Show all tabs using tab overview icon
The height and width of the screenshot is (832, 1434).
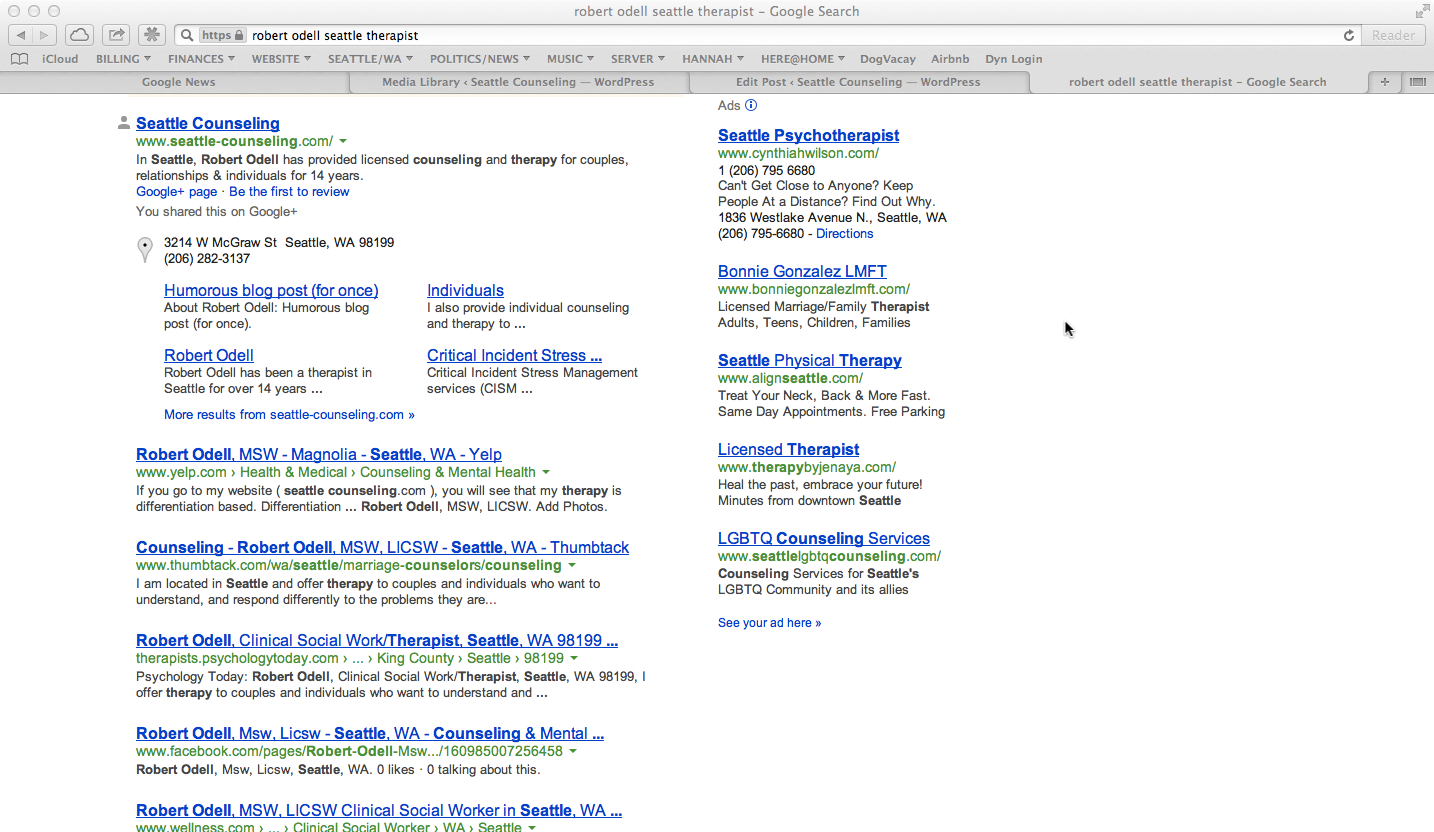(1416, 82)
